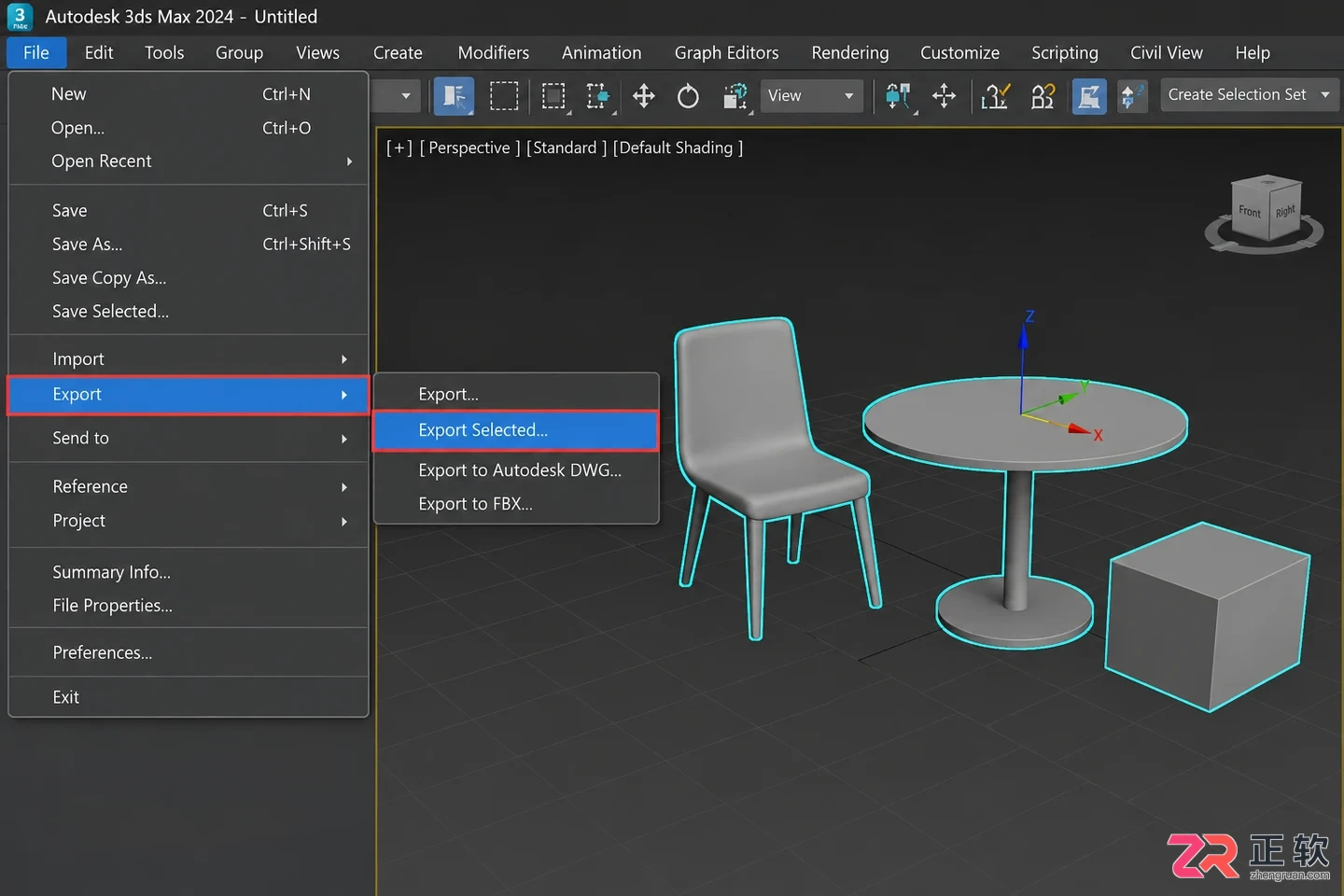Activate the Select and Scale tool
Image resolution: width=1344 pixels, height=896 pixels.
(x=735, y=96)
